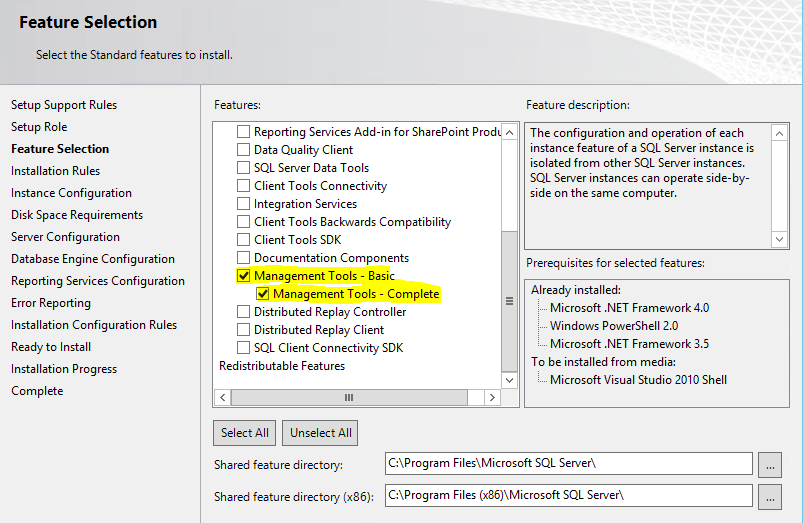Select Microsoft Visual Studio 2010 Shell entry

(638, 380)
